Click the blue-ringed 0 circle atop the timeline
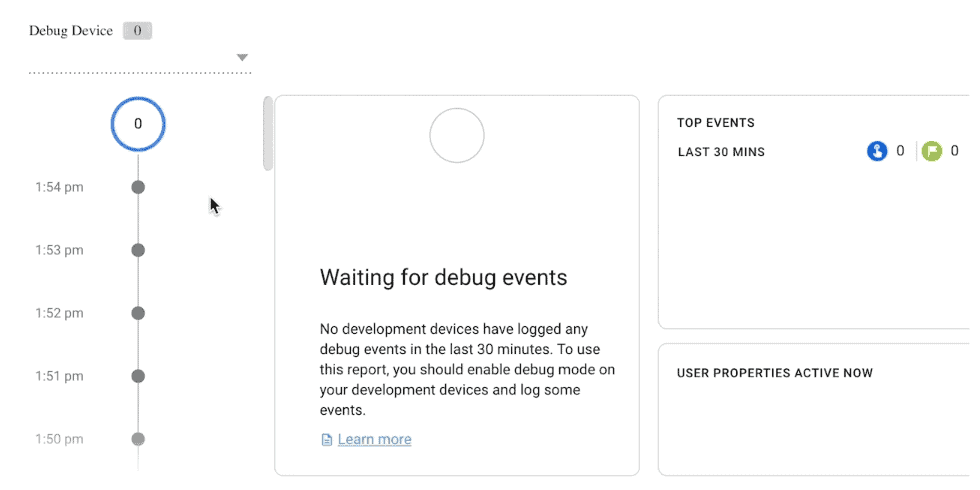 click(x=138, y=125)
